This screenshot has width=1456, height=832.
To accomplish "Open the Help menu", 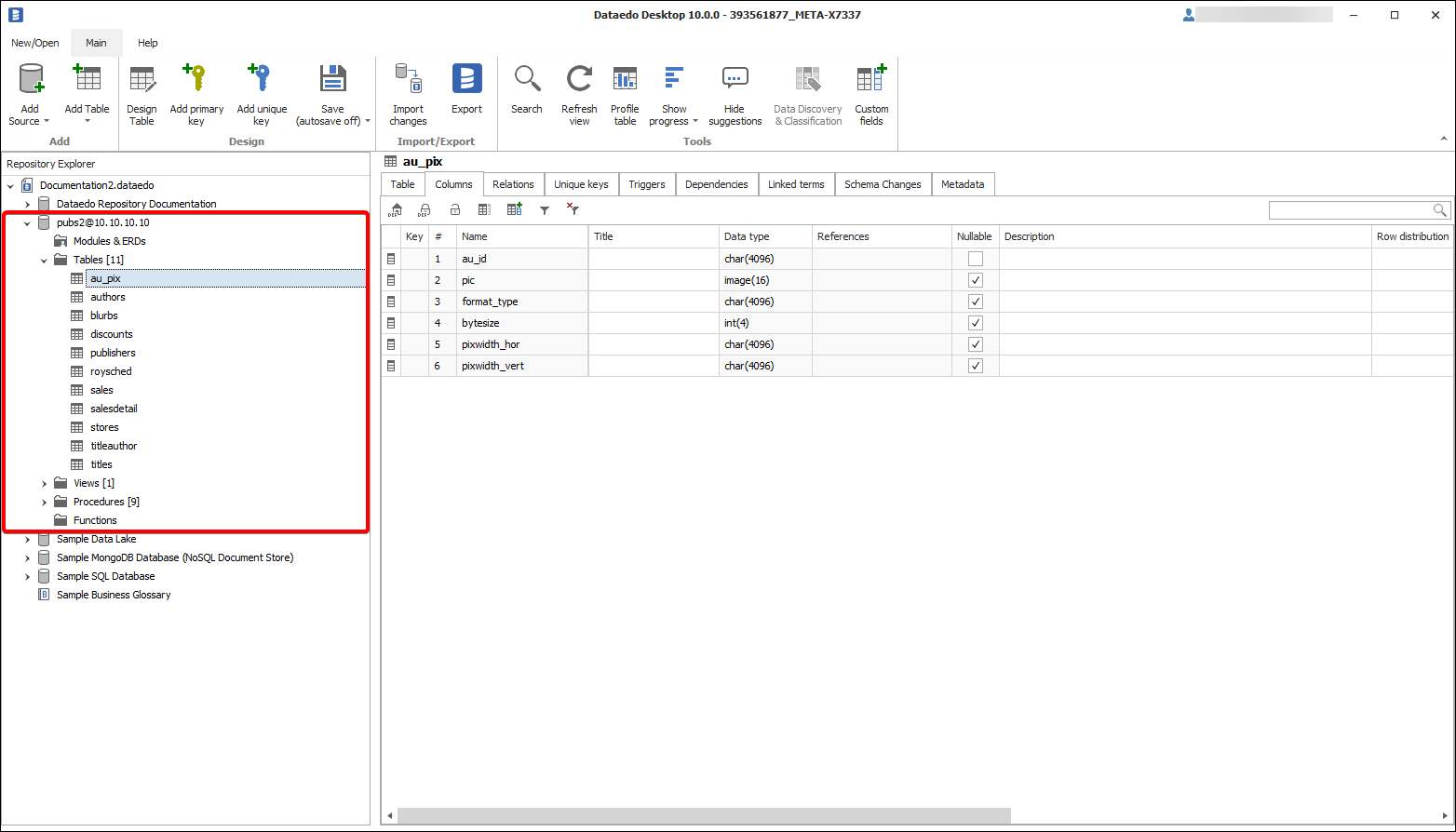I will [148, 43].
